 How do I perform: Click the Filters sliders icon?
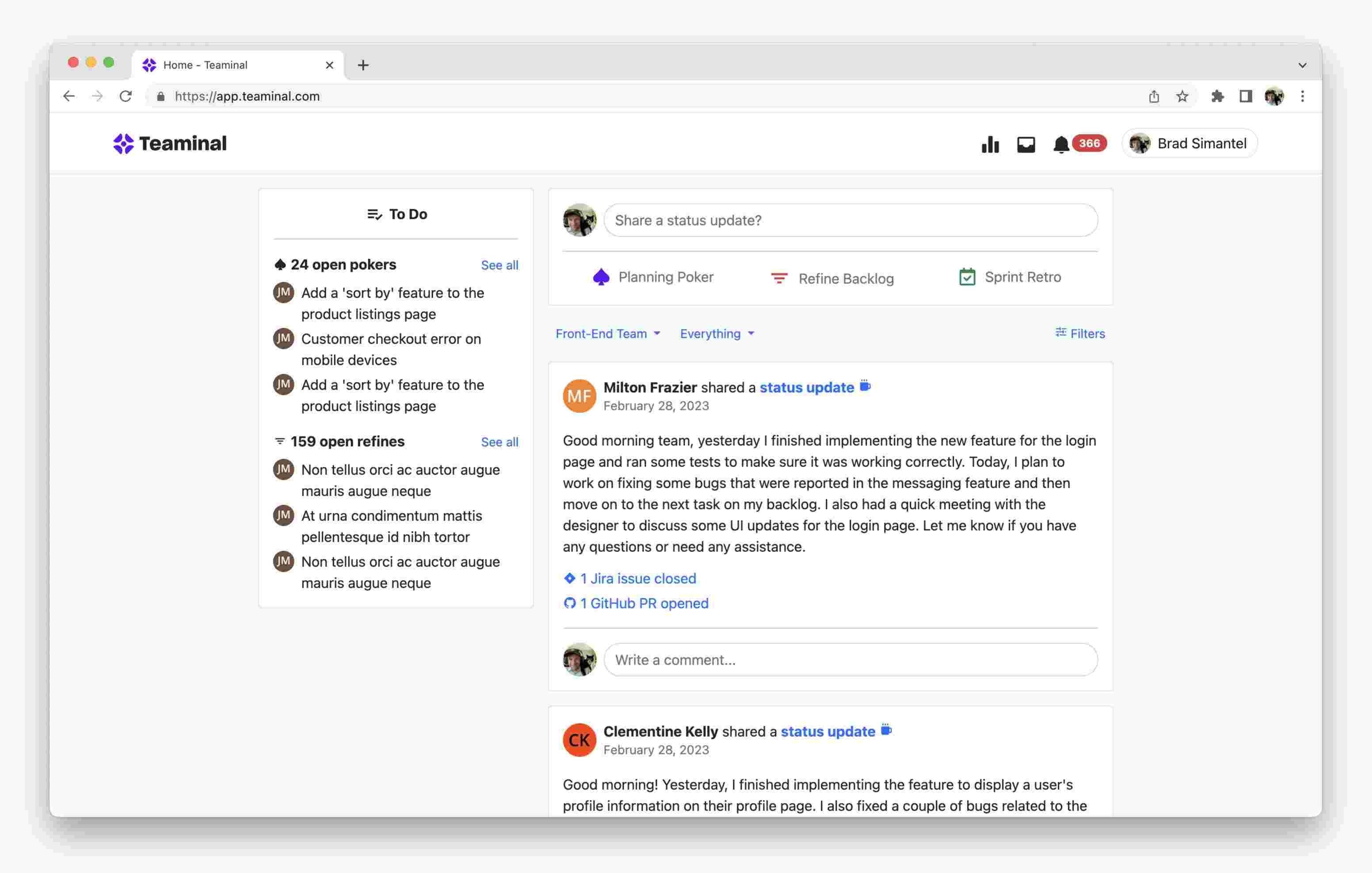(1060, 333)
